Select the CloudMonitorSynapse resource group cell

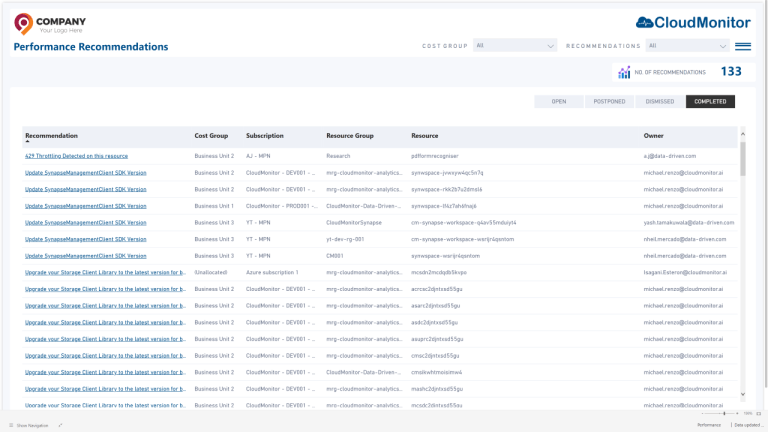pyautogui.click(x=354, y=222)
